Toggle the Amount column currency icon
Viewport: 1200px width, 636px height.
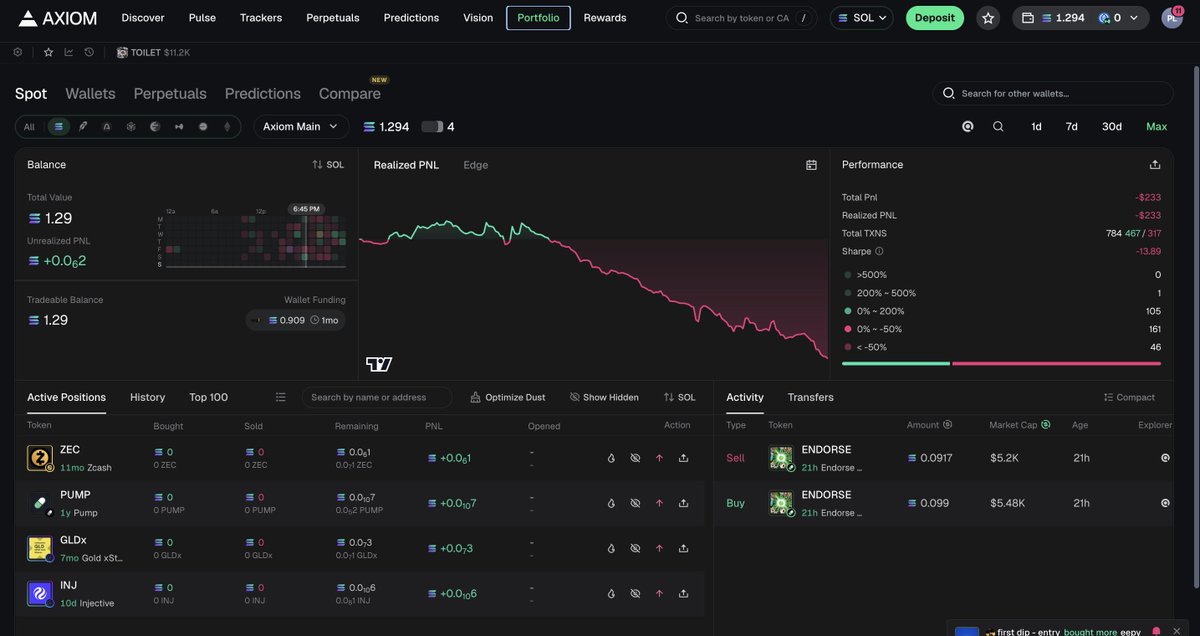(x=948, y=425)
